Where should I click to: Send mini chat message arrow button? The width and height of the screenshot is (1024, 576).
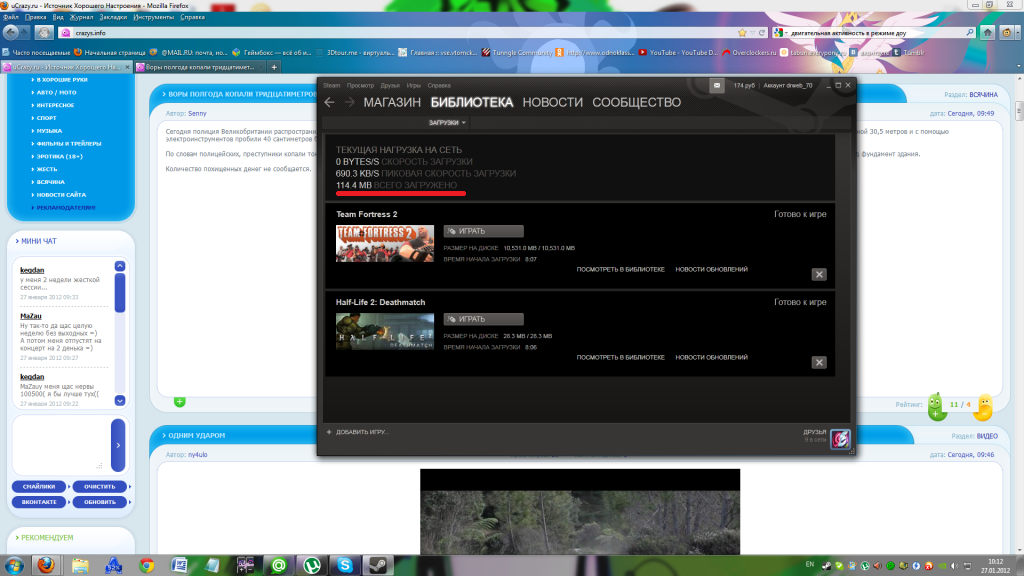pos(118,445)
